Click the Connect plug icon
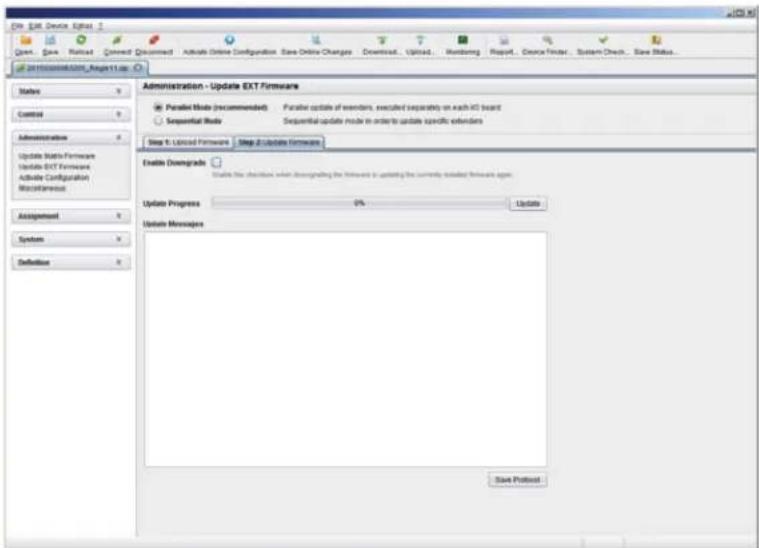This screenshot has width=759, height=548. (117, 40)
